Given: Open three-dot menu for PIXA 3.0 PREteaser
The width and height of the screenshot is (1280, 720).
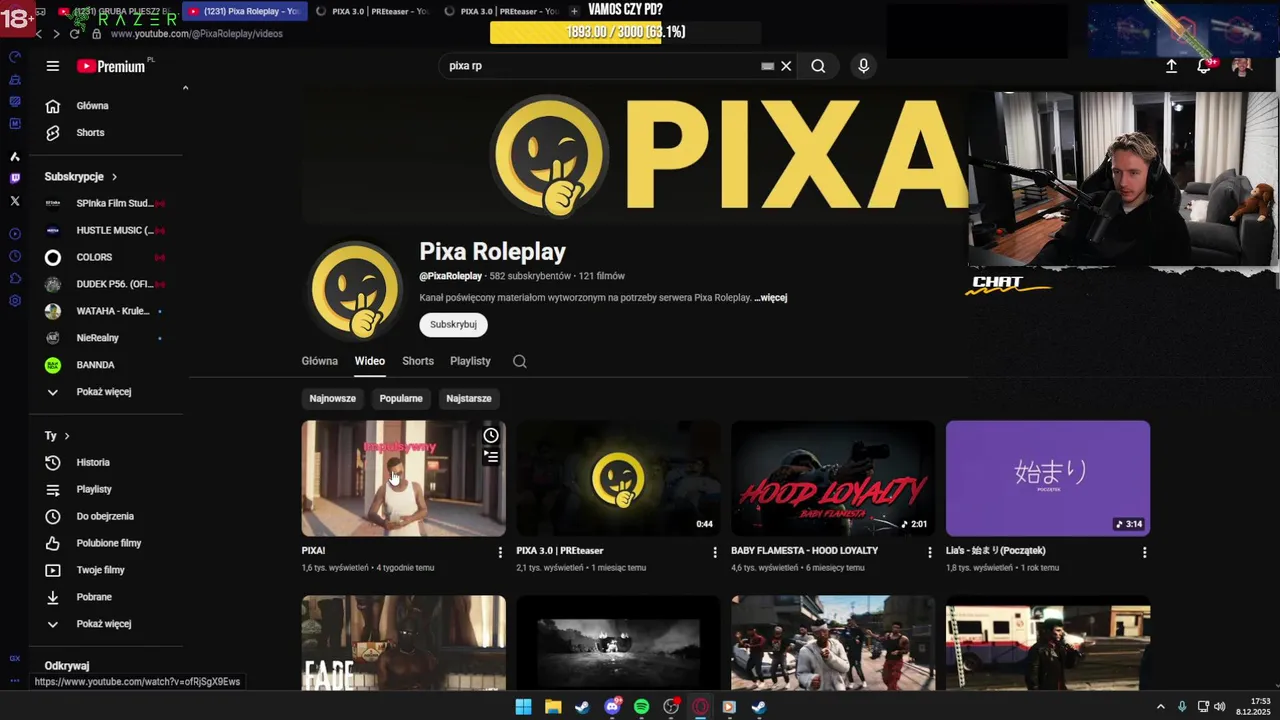Looking at the screenshot, I should pyautogui.click(x=714, y=552).
